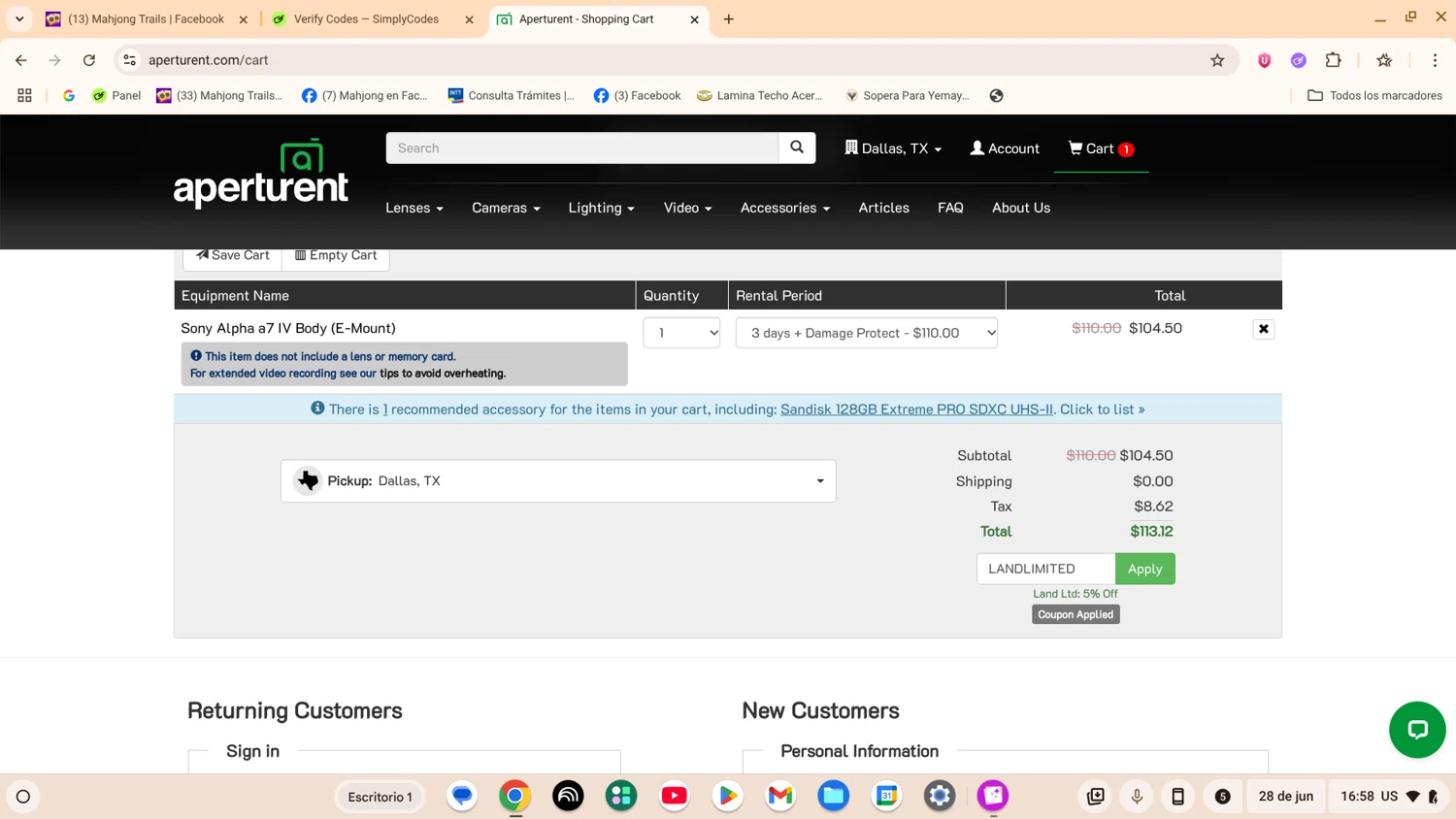The height and width of the screenshot is (819, 1456).
Task: Open a new browser tab
Action: [729, 19]
